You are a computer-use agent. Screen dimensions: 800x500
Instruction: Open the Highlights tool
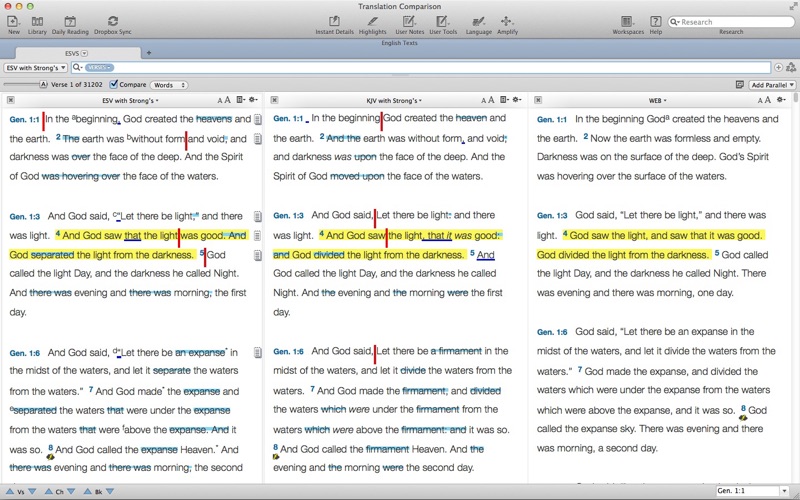click(372, 21)
